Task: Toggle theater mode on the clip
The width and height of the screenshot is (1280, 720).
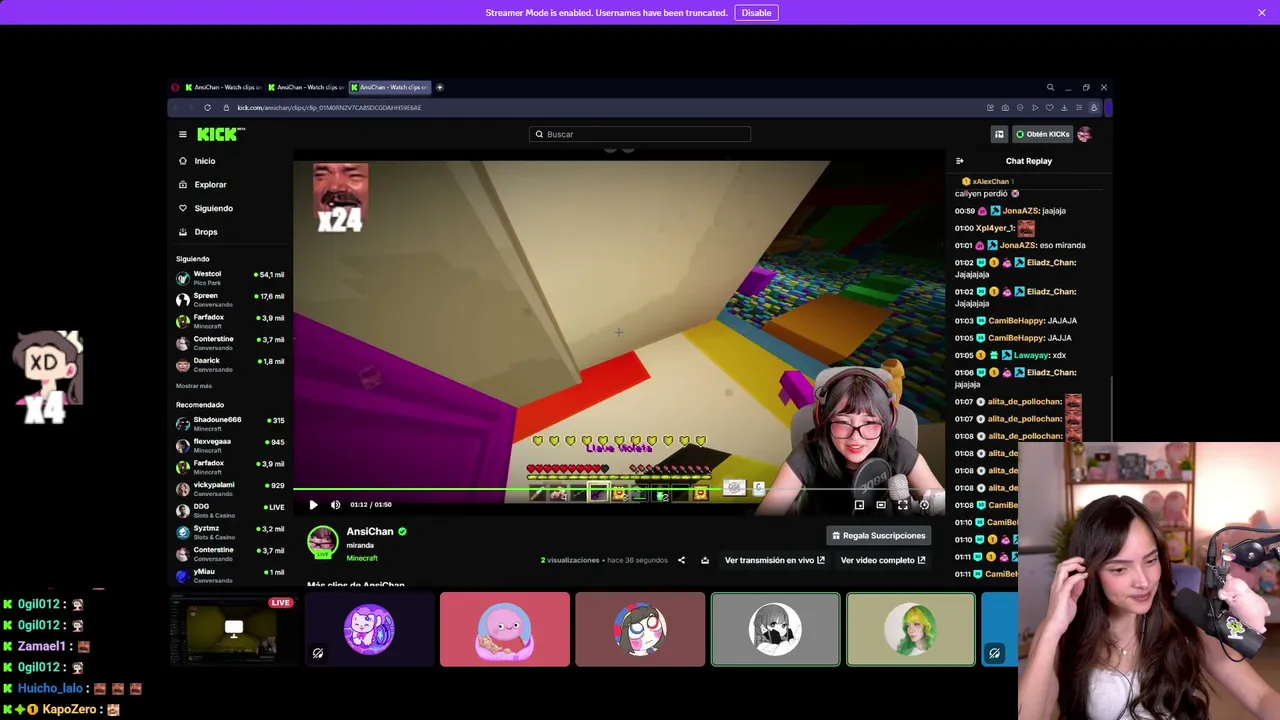Action: click(x=881, y=505)
